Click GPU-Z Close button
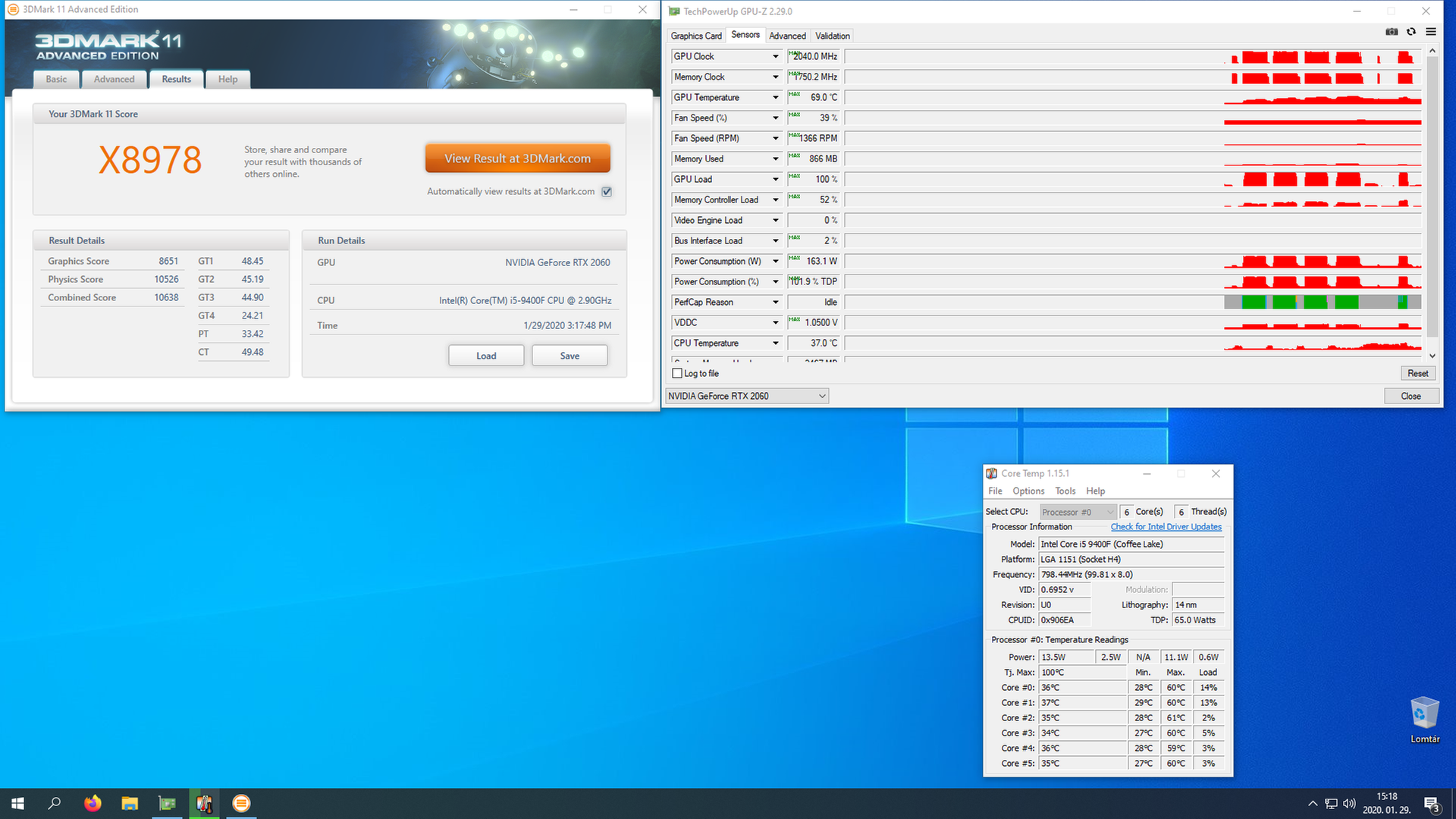The width and height of the screenshot is (1456, 819). click(1410, 396)
